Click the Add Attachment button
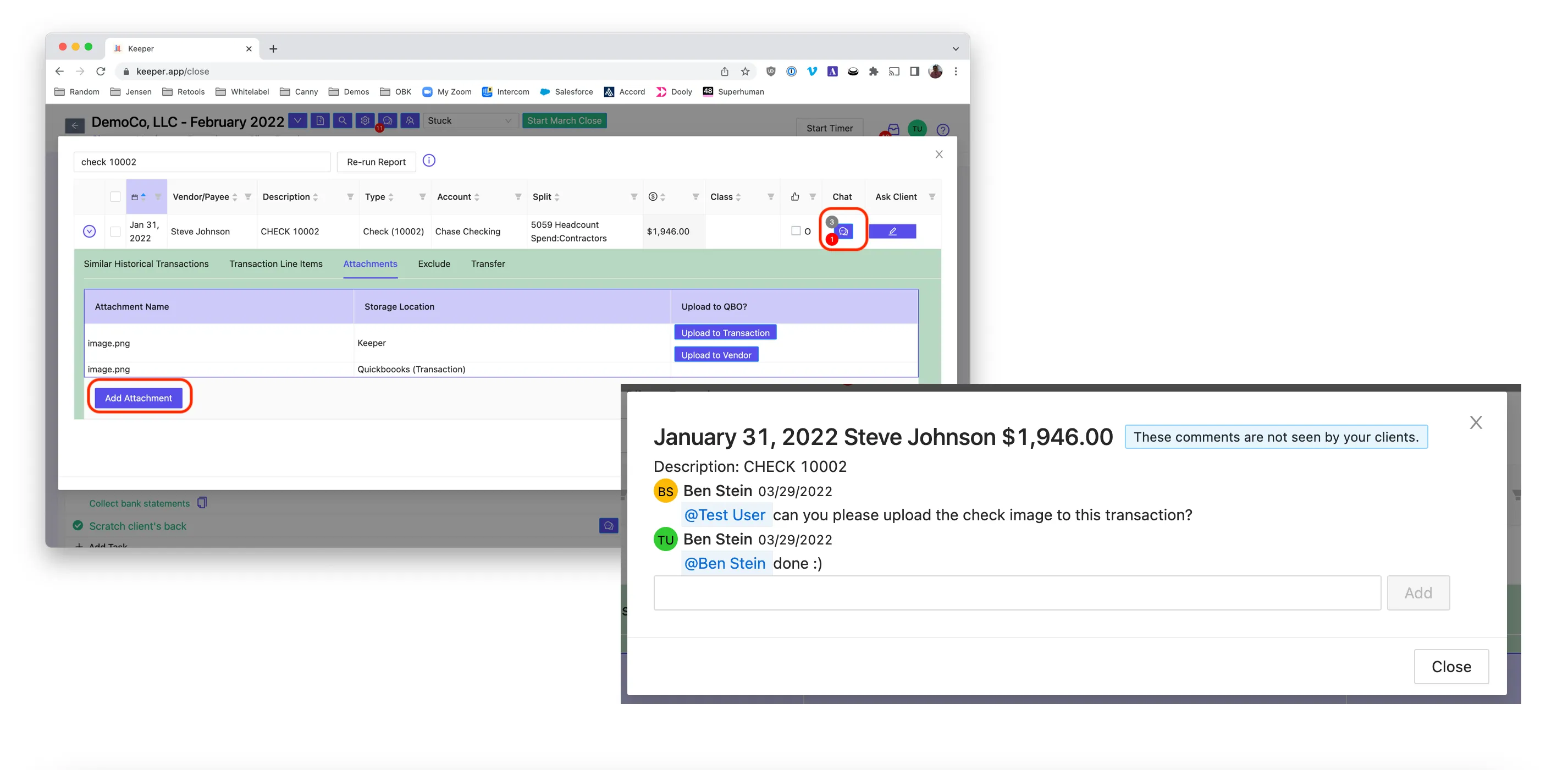Screen dimensions: 1568x770 click(x=138, y=398)
